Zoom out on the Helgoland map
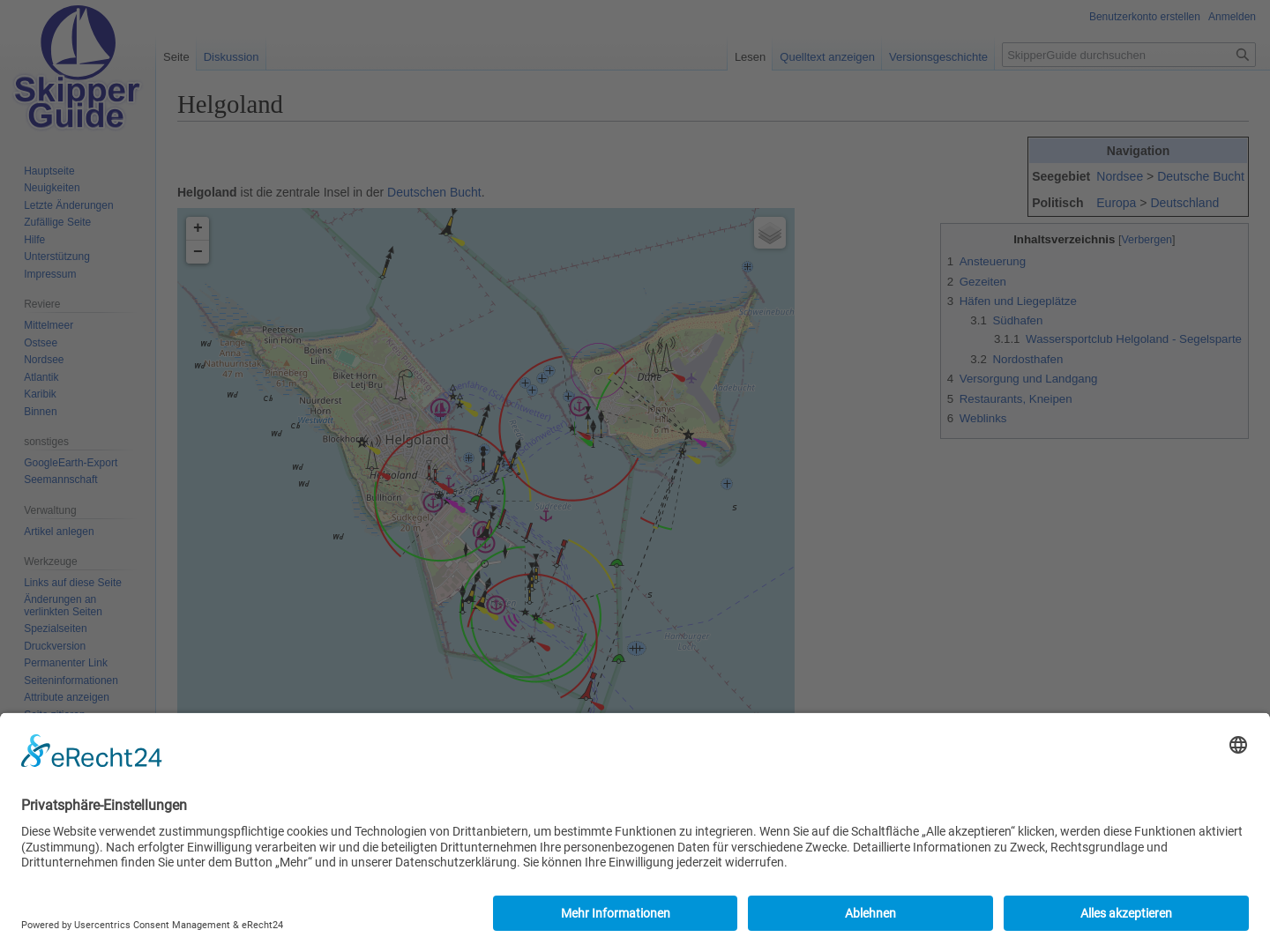Viewport: 1270px width, 952px height. (x=198, y=252)
